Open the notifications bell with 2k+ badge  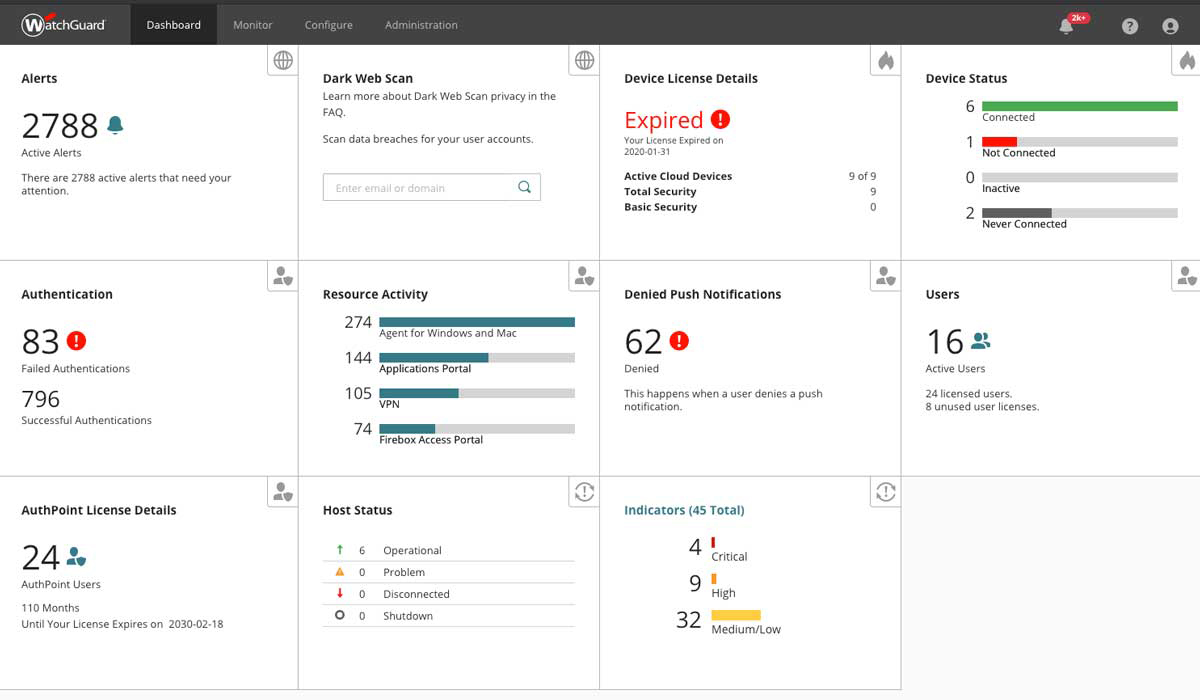point(1066,25)
